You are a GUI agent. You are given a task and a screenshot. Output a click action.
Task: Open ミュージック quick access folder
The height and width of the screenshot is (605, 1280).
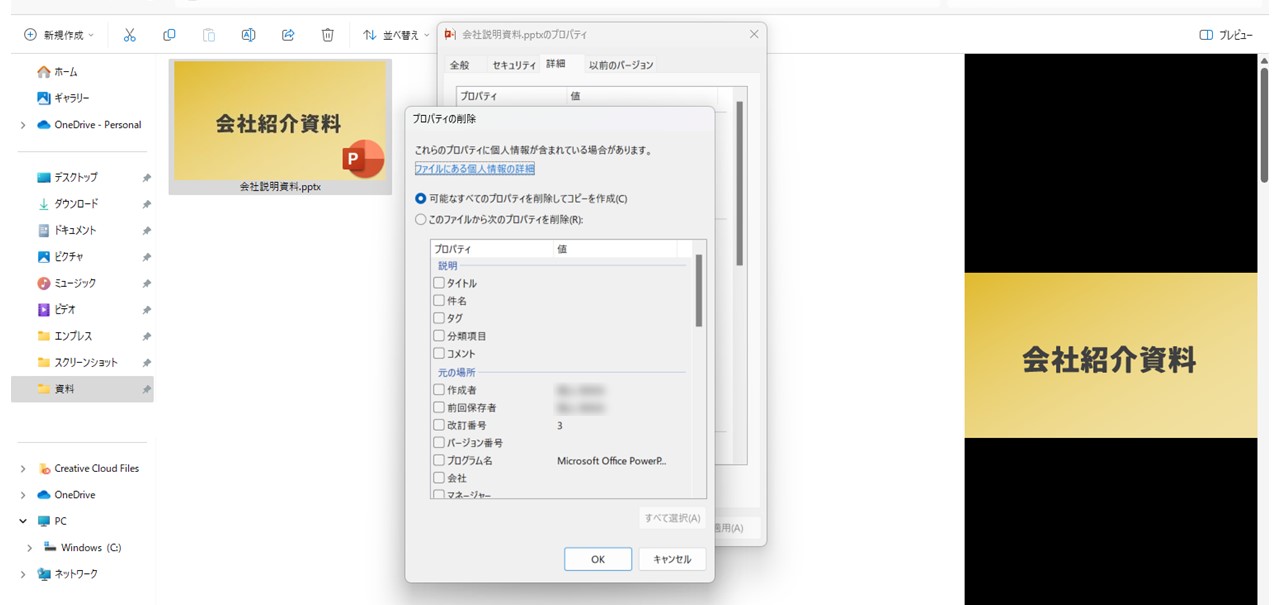[x=67, y=283]
